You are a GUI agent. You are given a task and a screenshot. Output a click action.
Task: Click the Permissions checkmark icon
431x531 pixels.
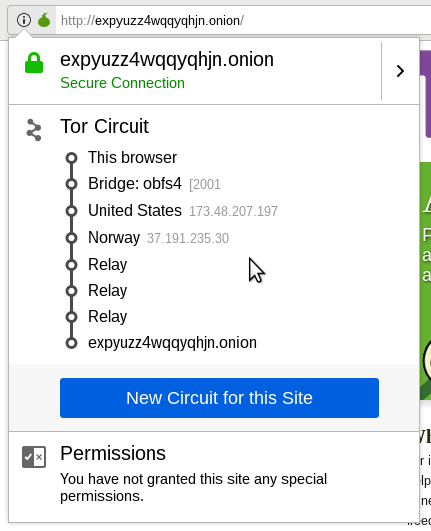point(34,457)
